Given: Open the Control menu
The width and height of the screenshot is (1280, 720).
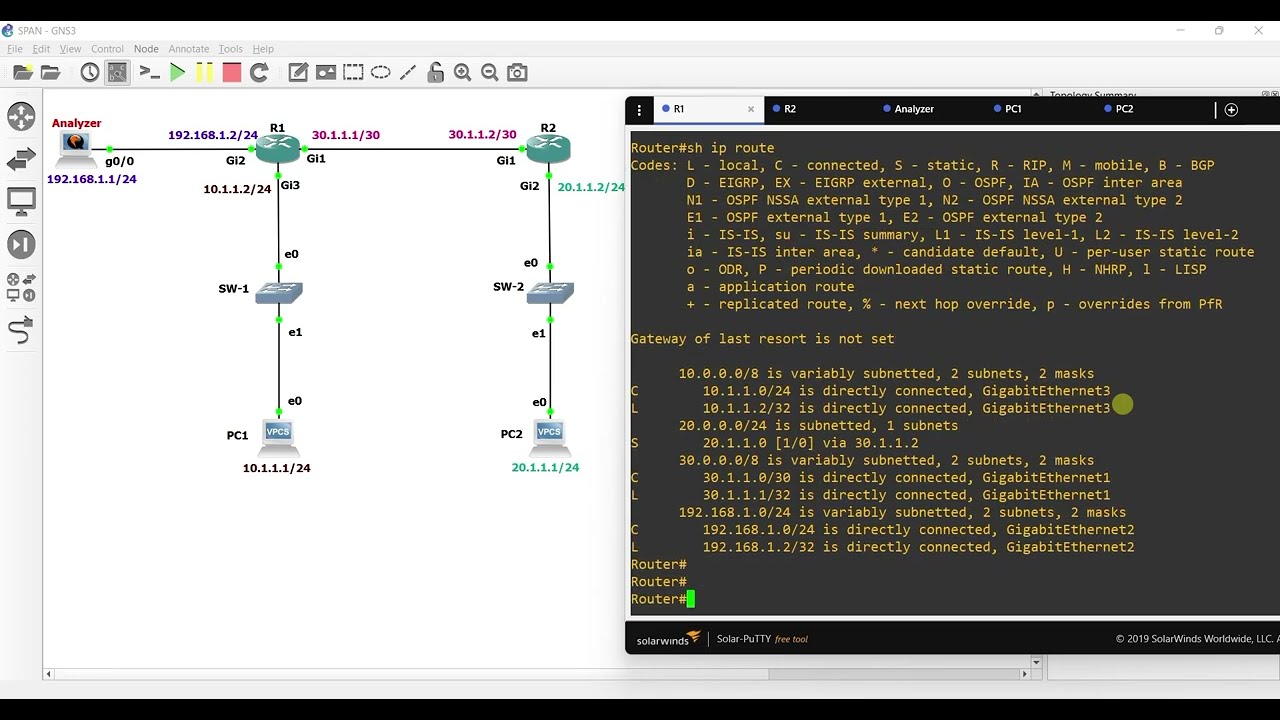Looking at the screenshot, I should [107, 49].
